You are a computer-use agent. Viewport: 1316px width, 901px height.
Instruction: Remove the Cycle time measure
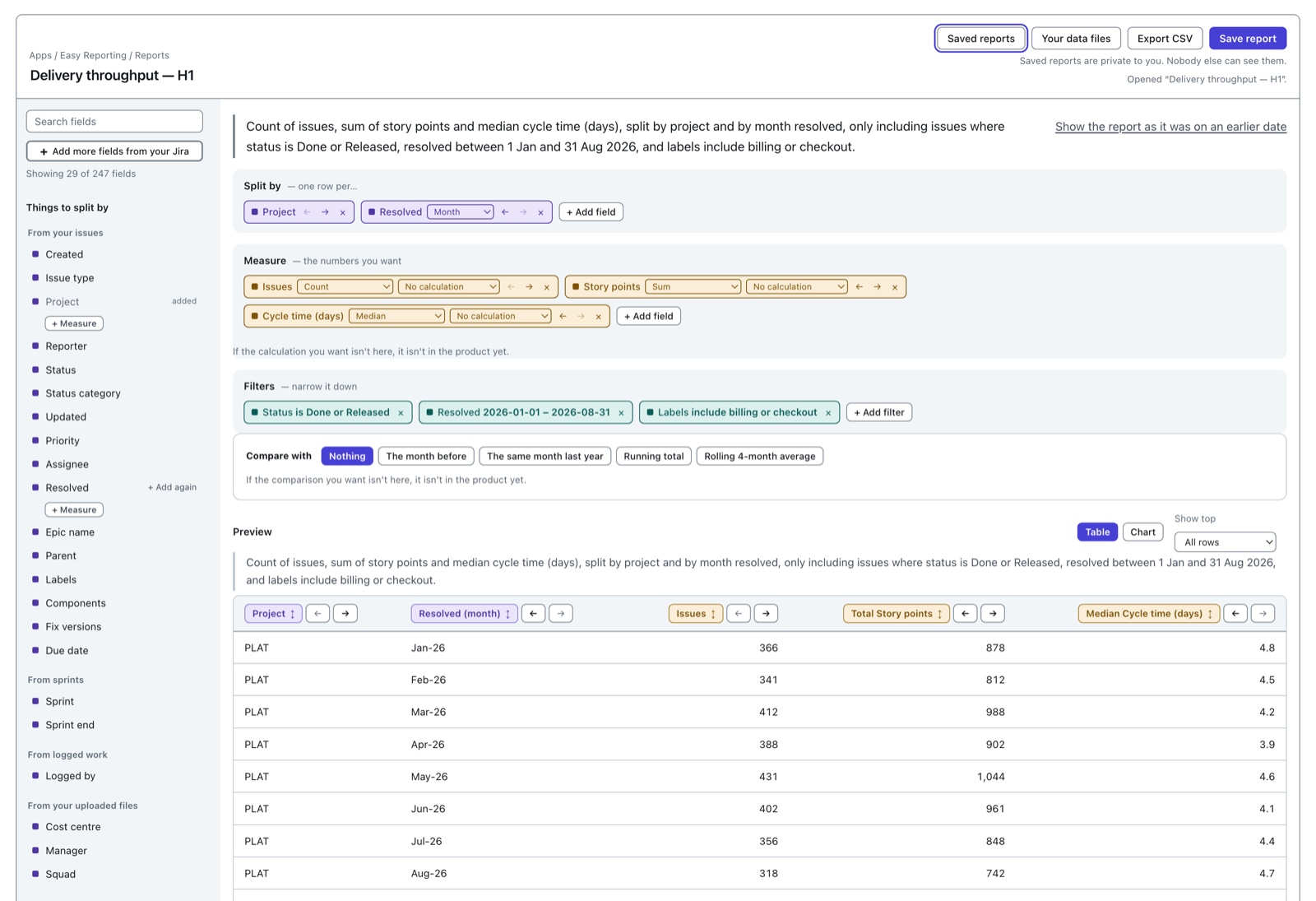(599, 316)
